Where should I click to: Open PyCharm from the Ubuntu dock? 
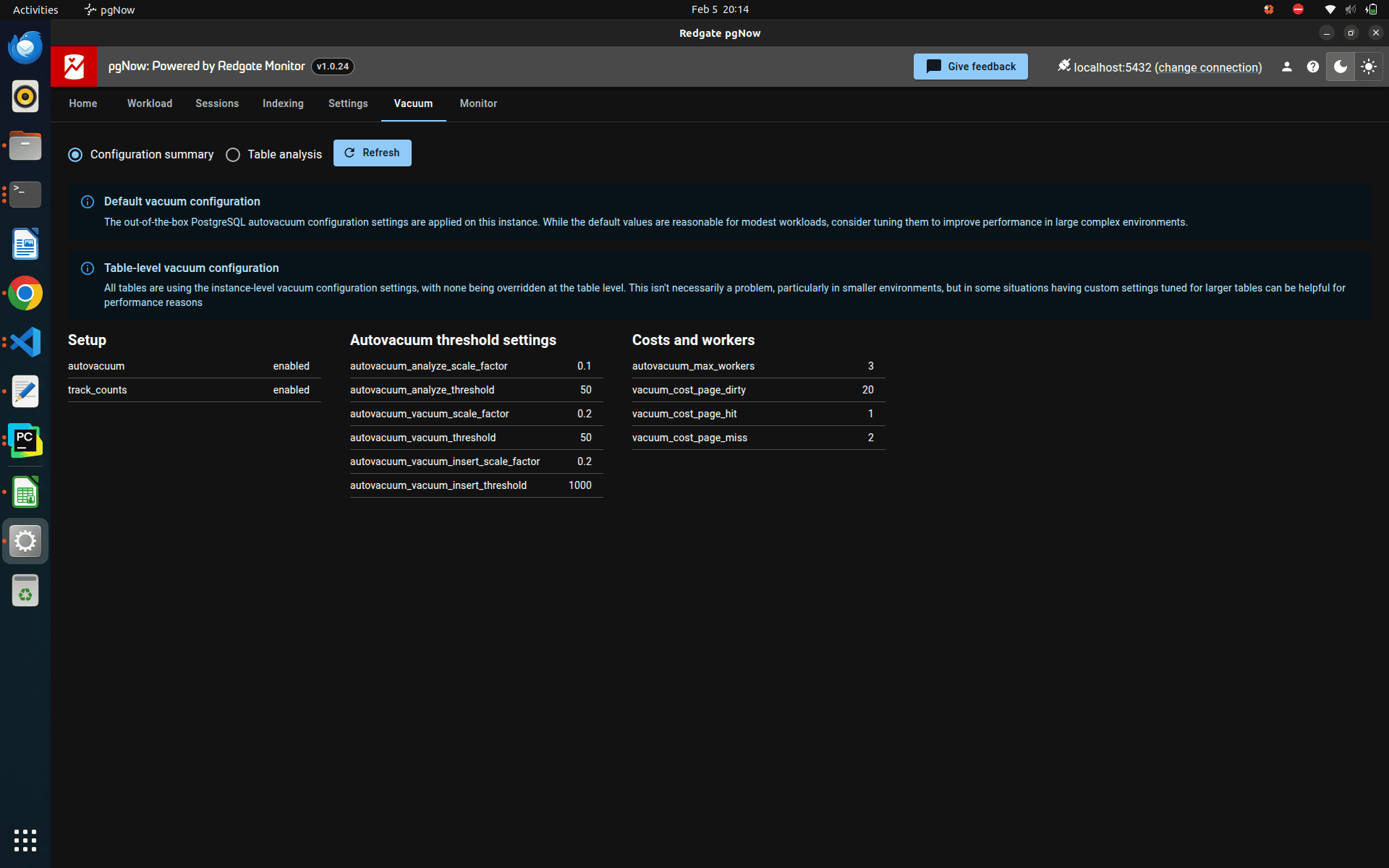25,440
